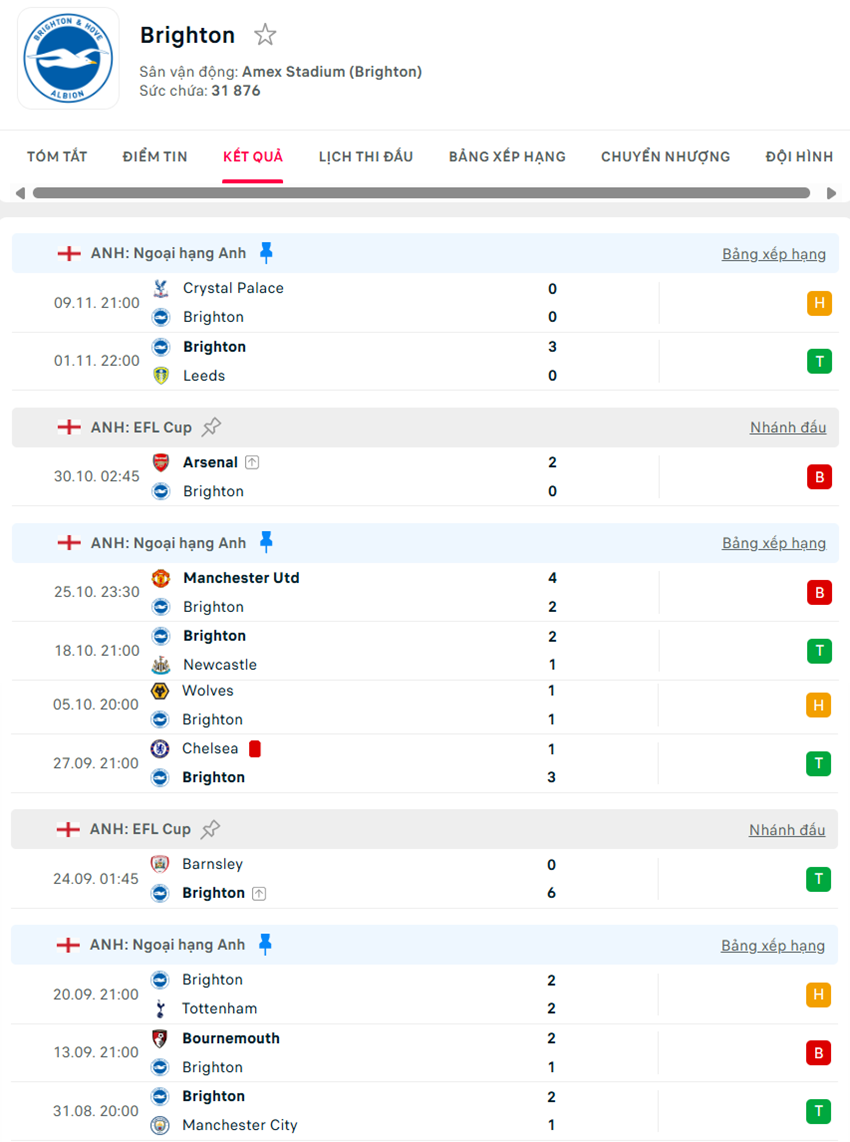Click the green T result badge for Leeds match

tap(819, 361)
